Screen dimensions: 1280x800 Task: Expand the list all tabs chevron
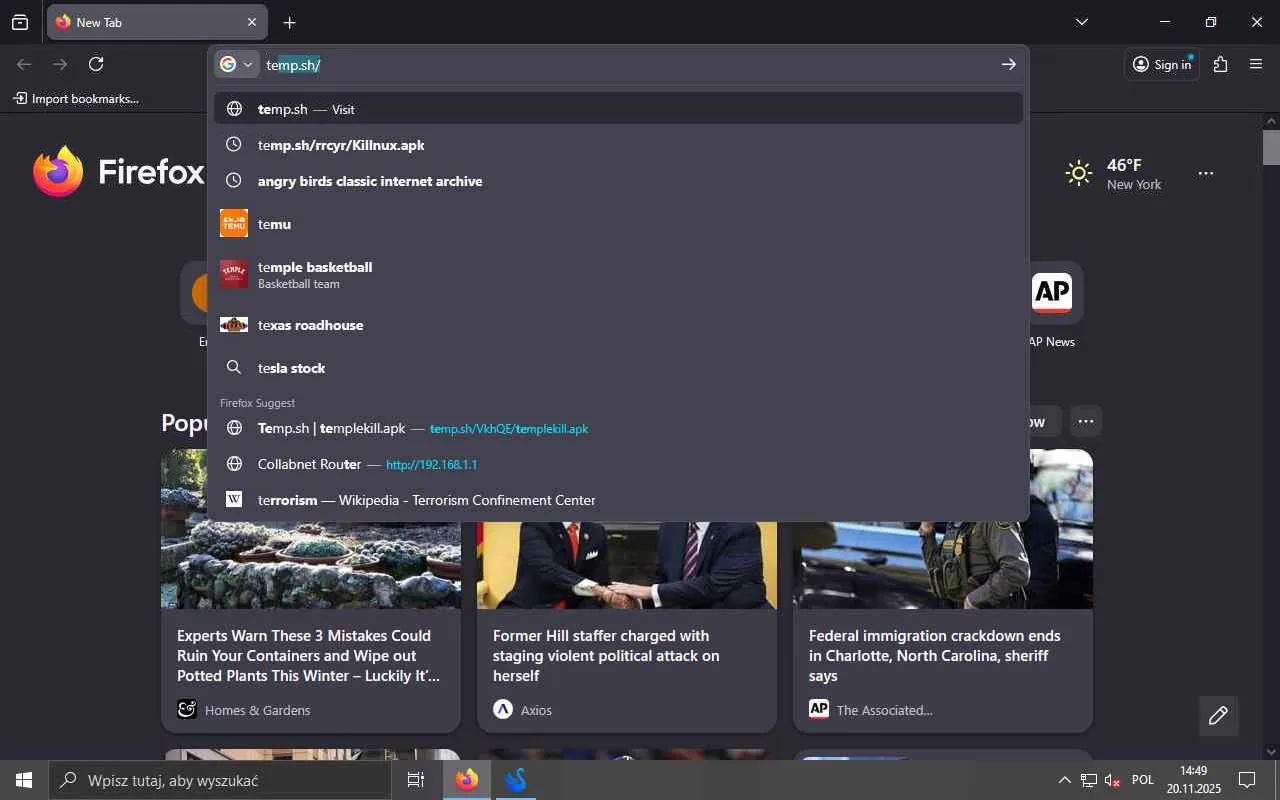(x=1081, y=22)
